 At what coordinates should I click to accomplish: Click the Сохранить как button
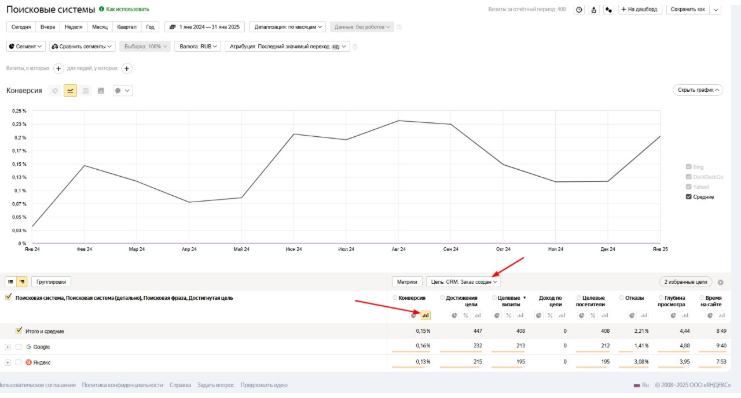688,9
